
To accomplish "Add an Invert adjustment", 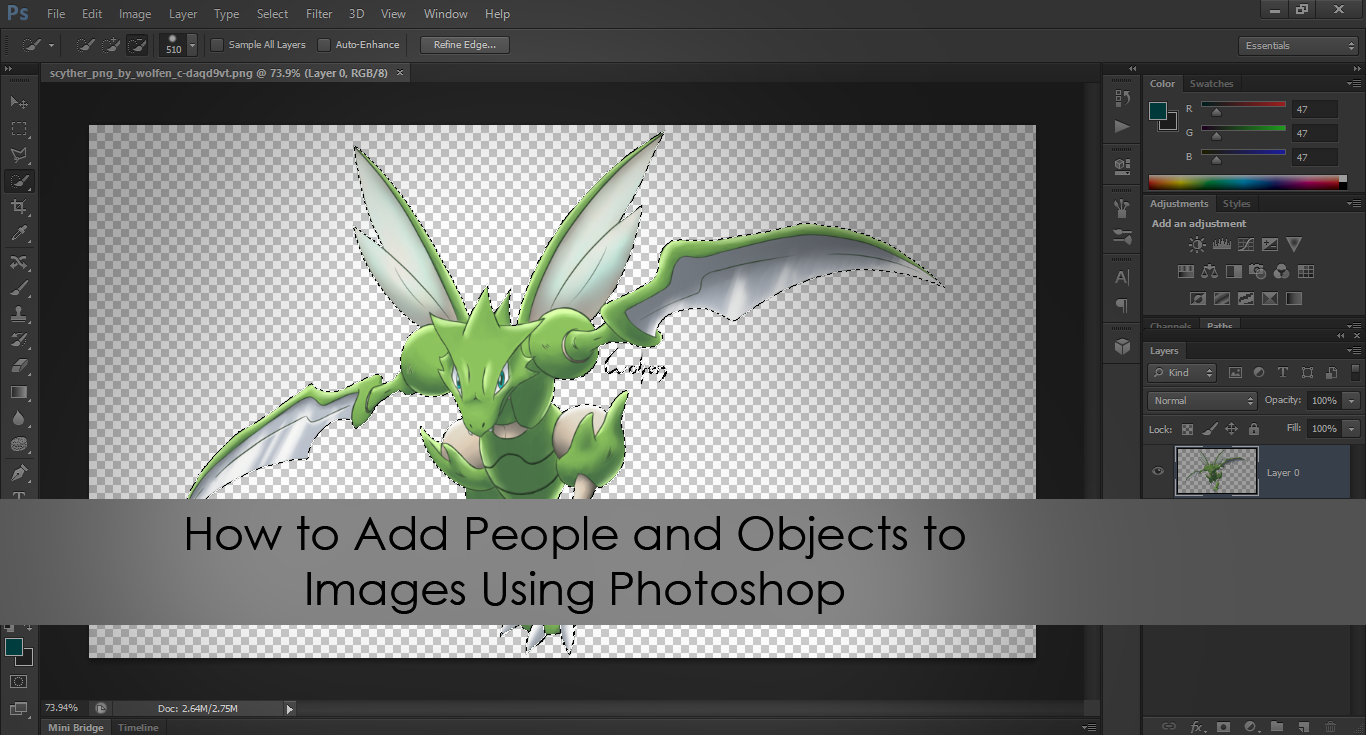I will tap(1197, 298).
